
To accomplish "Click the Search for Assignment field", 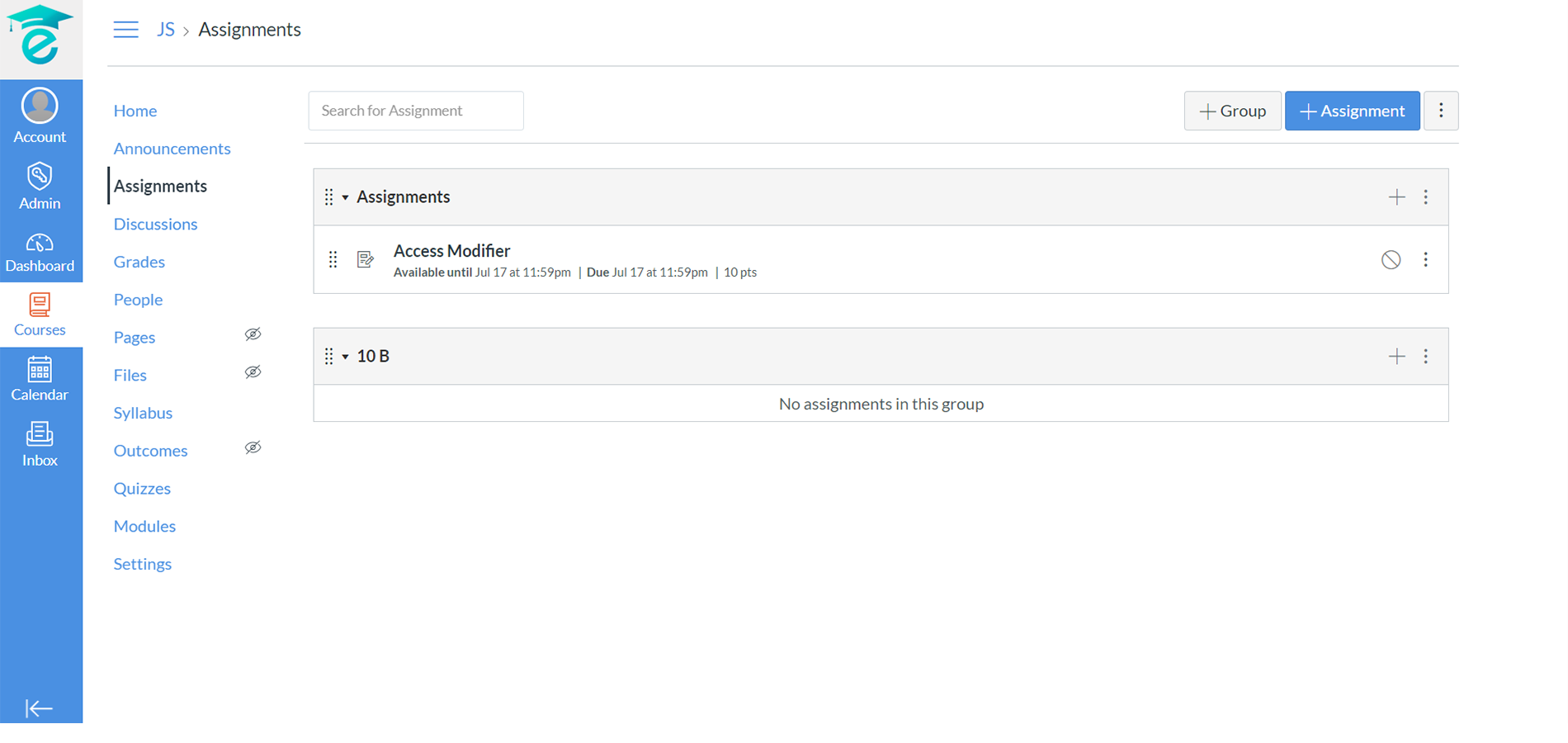I will click(416, 111).
